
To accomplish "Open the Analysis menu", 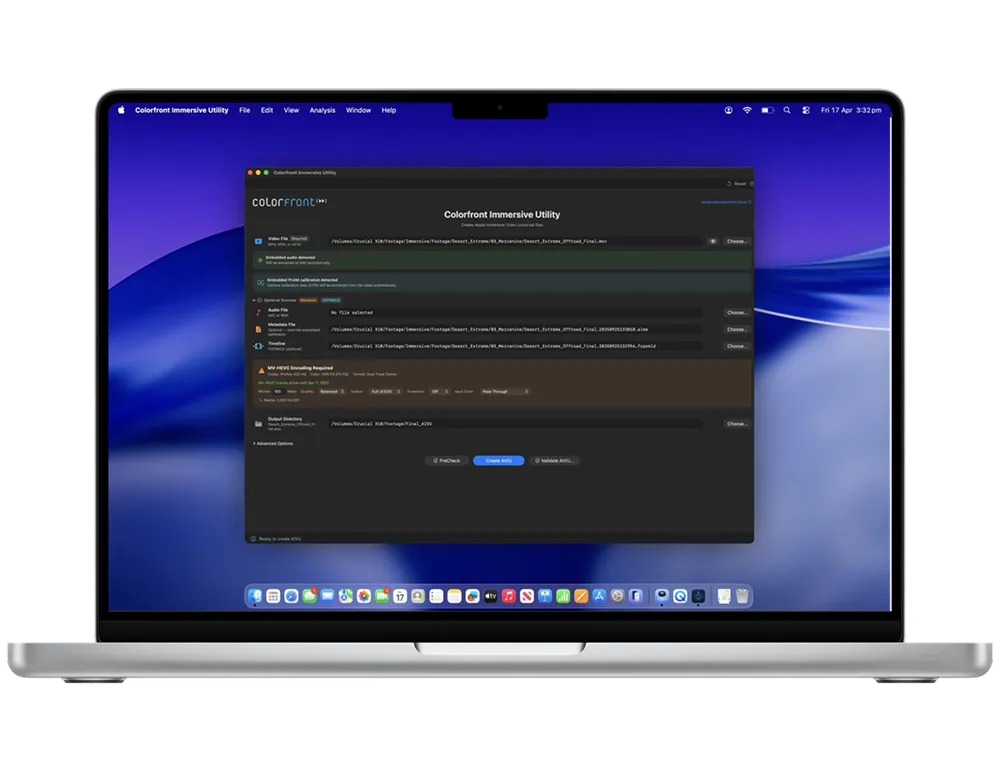I will (x=322, y=110).
